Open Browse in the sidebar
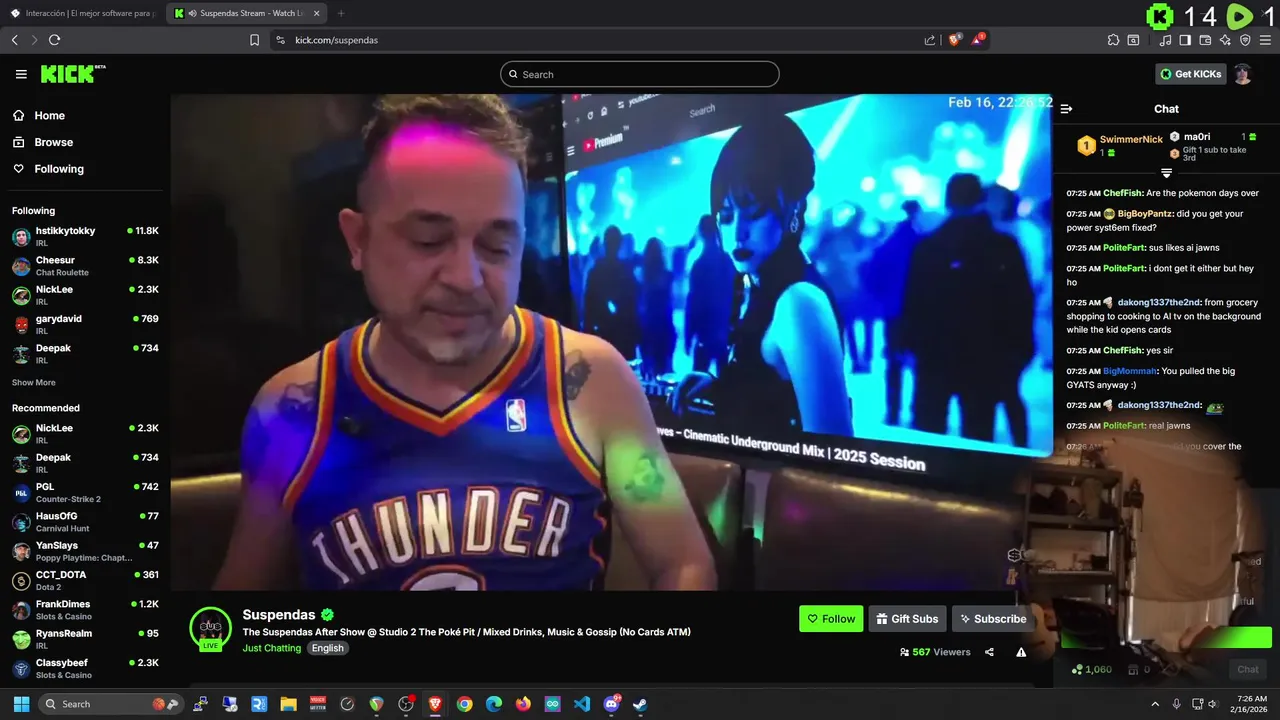Screen dimensions: 1280x720 coord(53,142)
